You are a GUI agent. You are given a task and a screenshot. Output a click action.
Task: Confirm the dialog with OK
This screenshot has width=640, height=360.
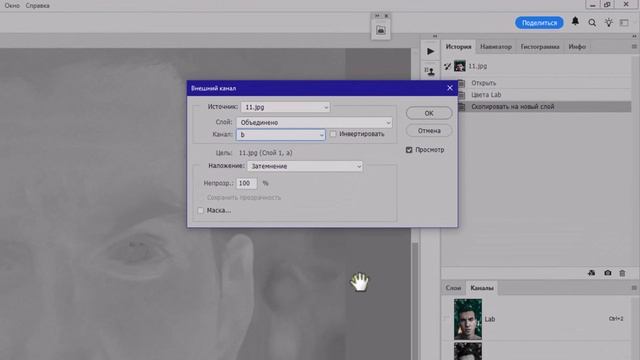(429, 113)
